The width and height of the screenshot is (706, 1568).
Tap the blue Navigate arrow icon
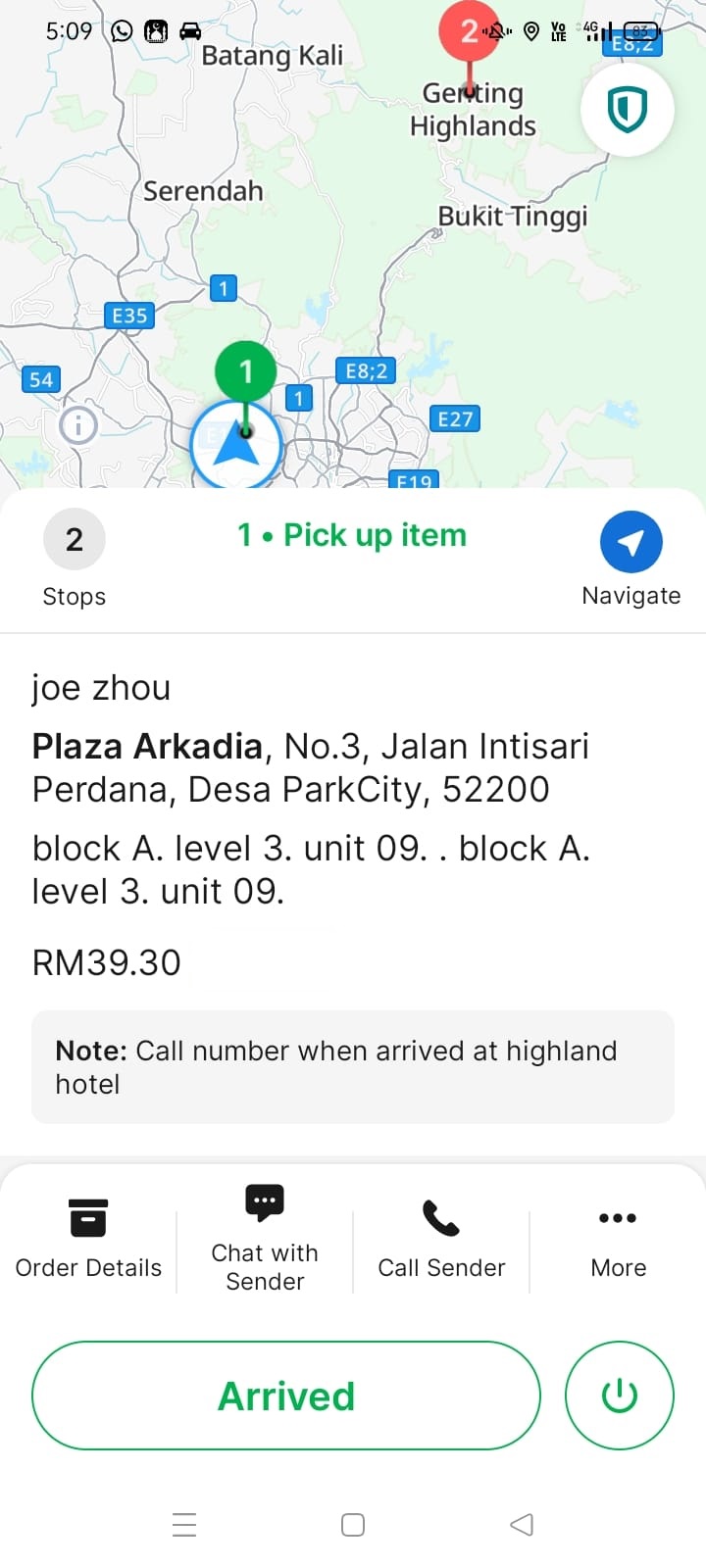630,542
